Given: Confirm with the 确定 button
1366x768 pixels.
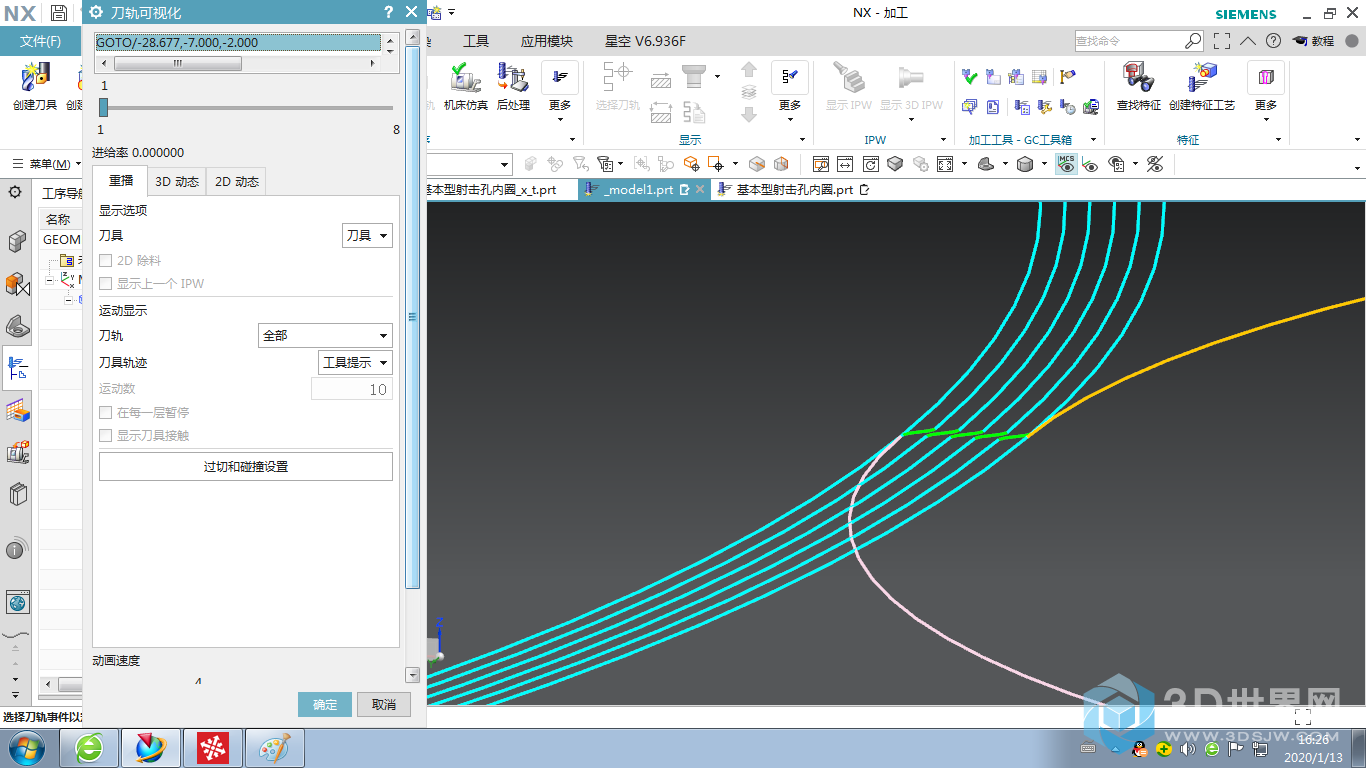Looking at the screenshot, I should [325, 704].
